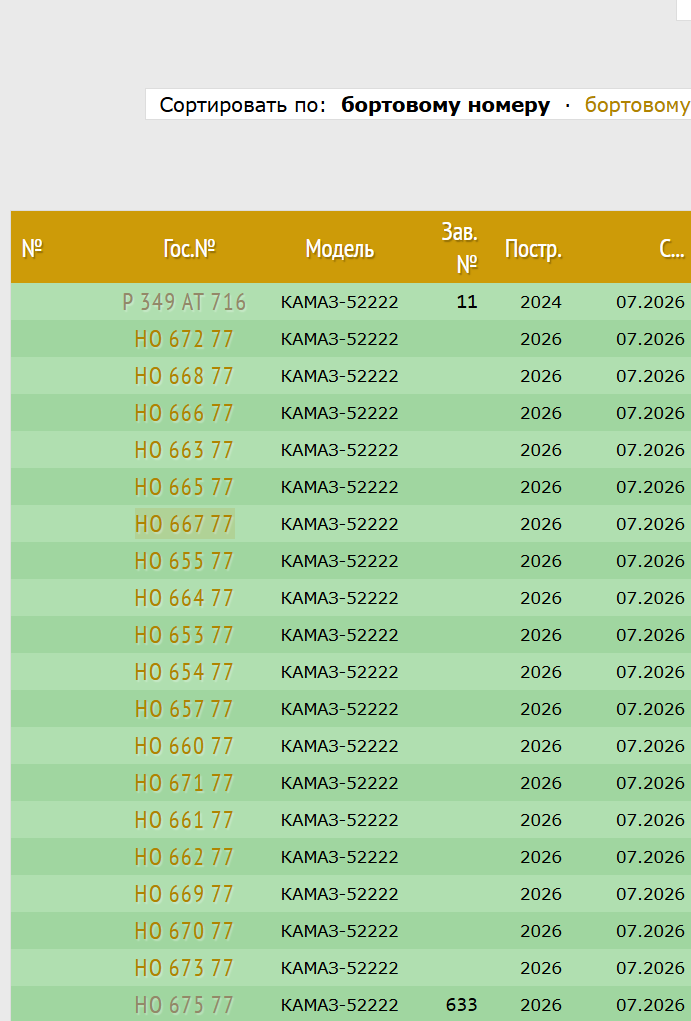Open vehicle link НО 668 77
Viewport: 691px width, 1021px height.
point(184,376)
